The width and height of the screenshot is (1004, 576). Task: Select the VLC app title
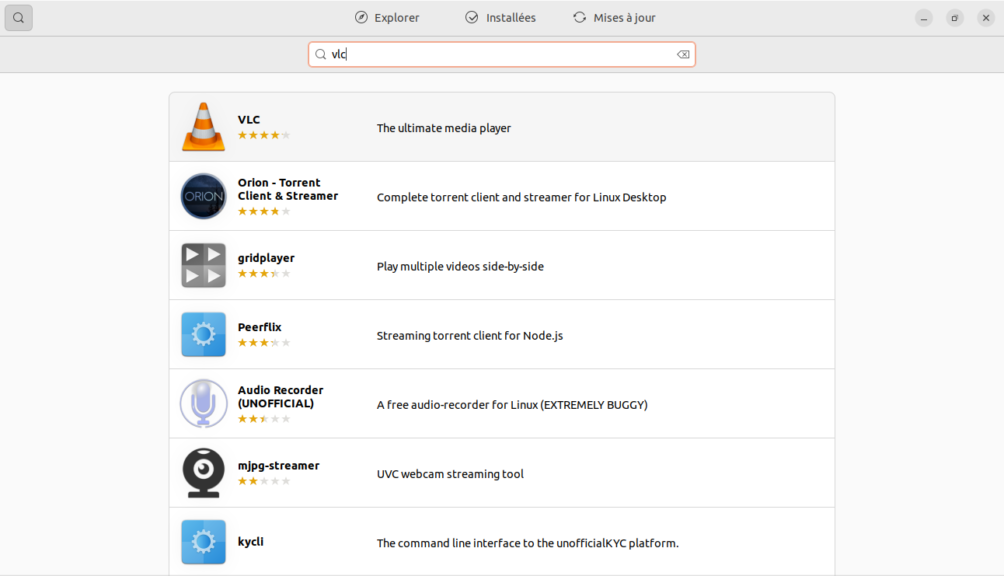(x=248, y=120)
